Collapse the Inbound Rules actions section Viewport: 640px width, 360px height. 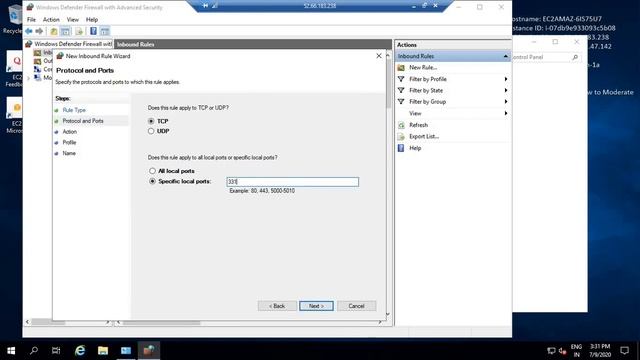[506, 56]
